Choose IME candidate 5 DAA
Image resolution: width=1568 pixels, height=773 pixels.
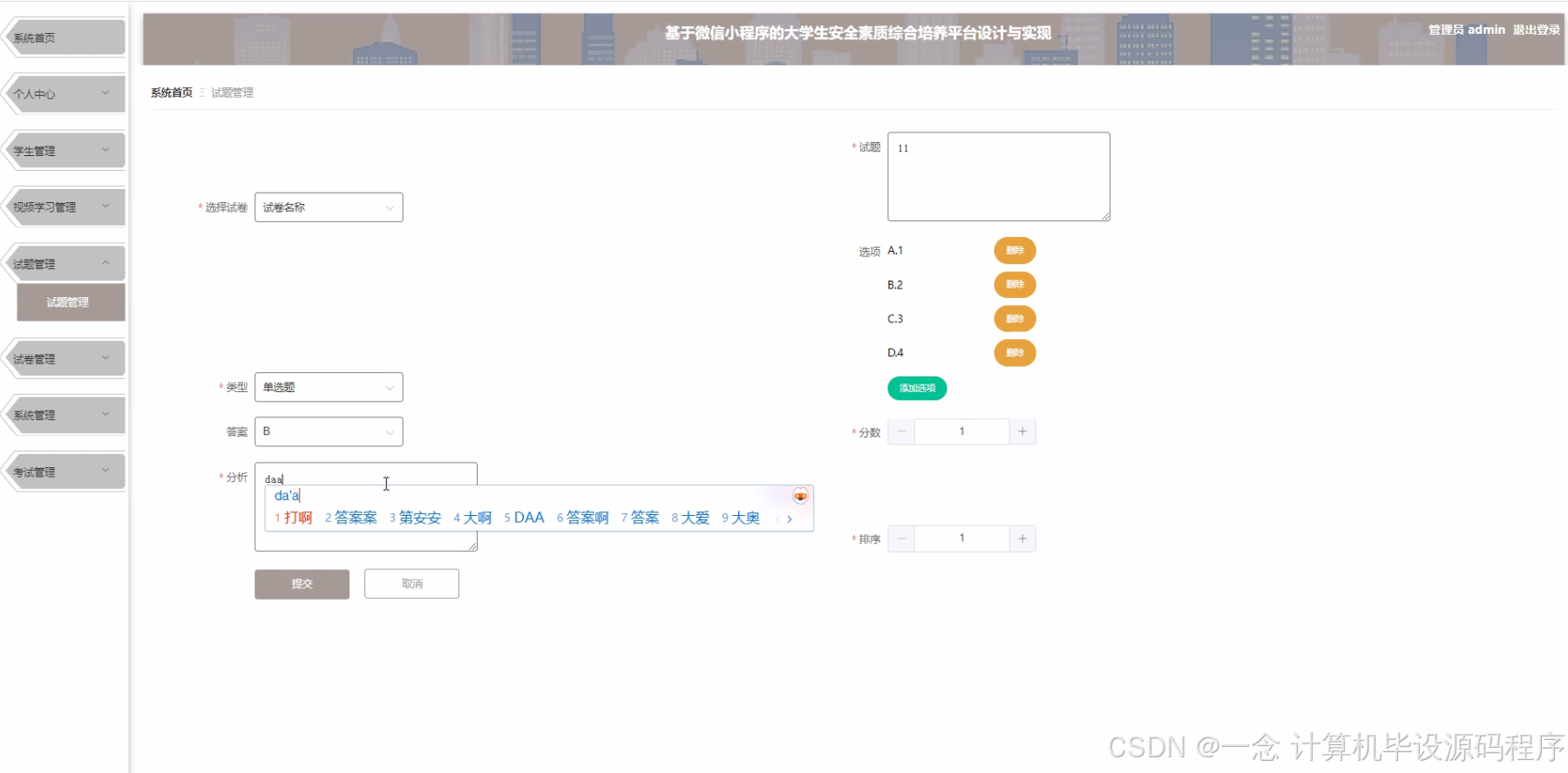coord(524,518)
